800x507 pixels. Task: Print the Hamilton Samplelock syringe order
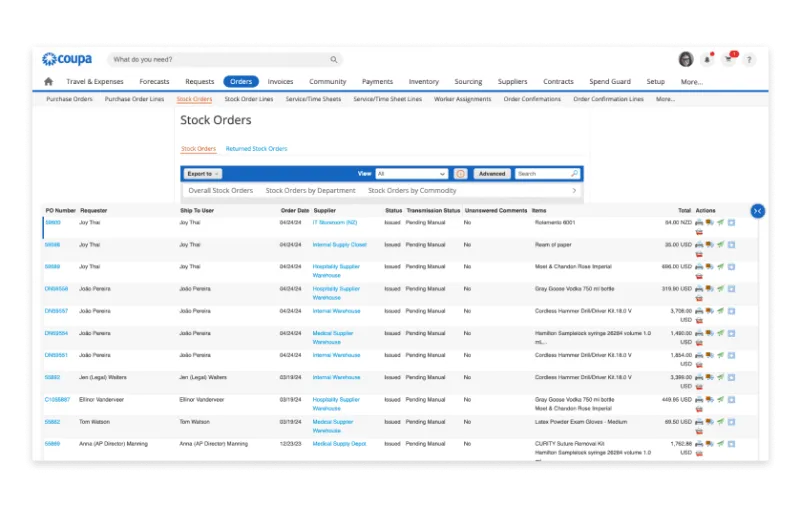click(699, 333)
